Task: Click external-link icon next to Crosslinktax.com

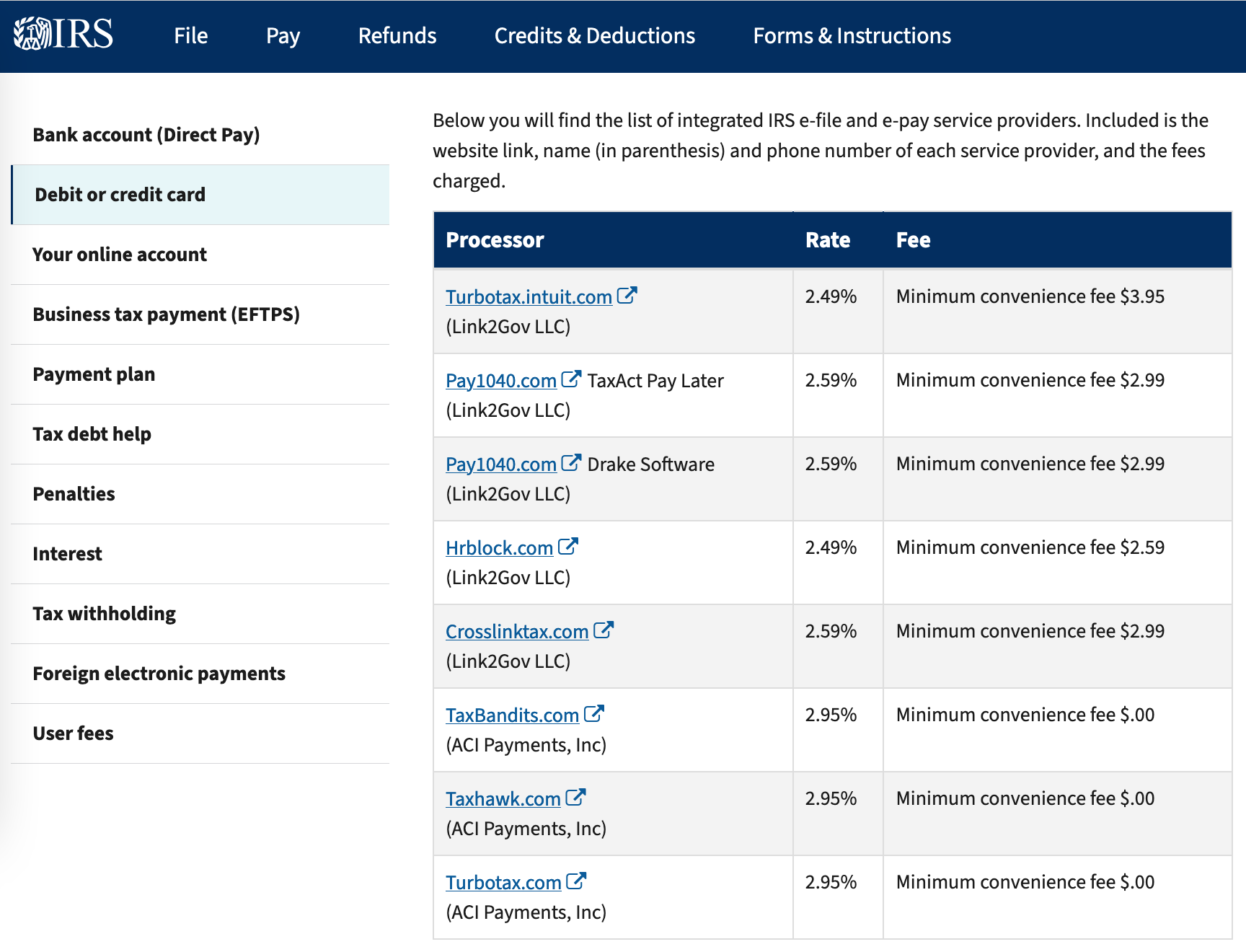Action: pos(603,630)
